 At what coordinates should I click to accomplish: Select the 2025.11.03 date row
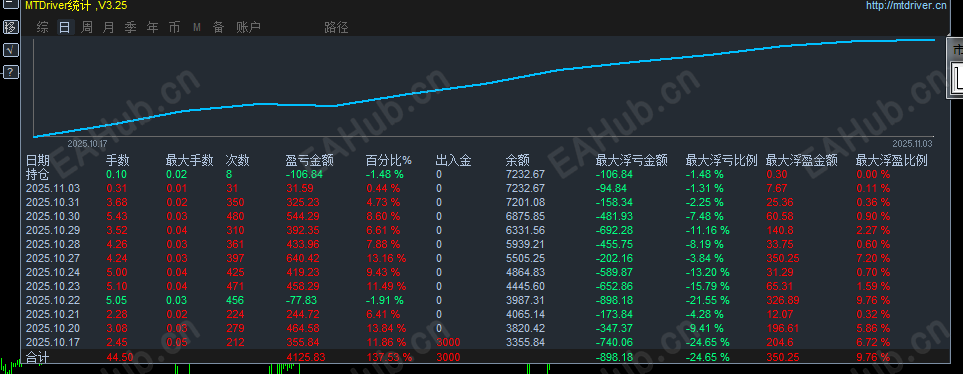tap(53, 188)
